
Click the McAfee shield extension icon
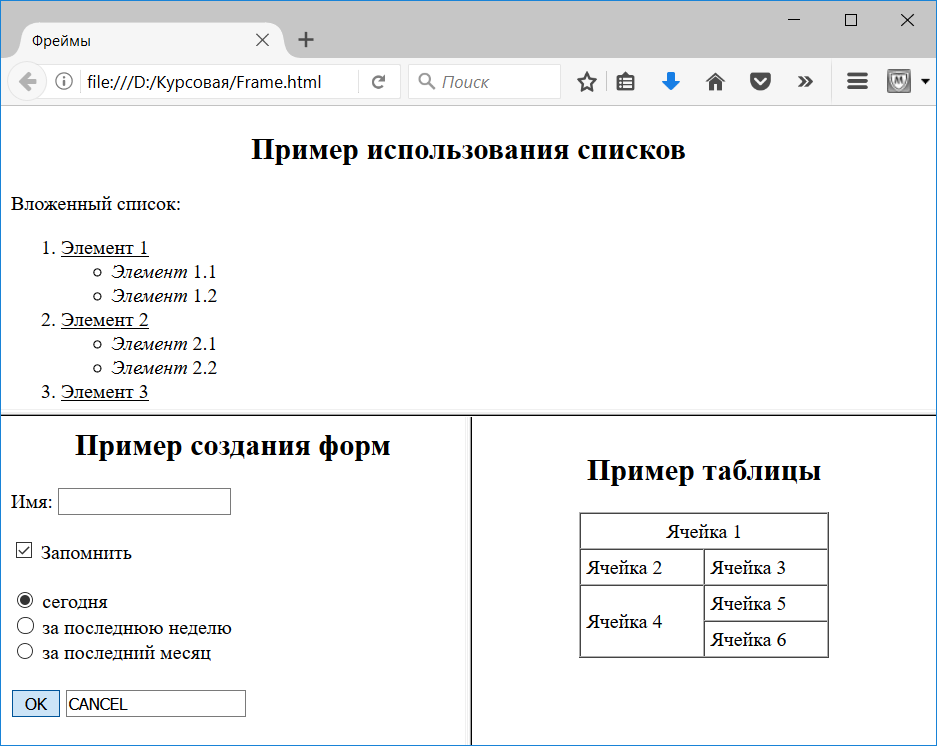point(899,81)
